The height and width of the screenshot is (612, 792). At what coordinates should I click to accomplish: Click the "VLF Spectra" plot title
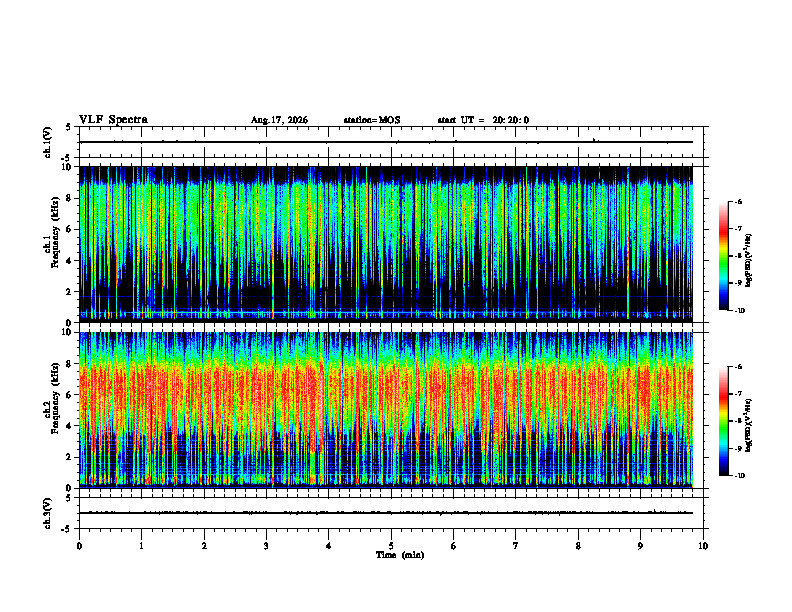click(x=113, y=120)
